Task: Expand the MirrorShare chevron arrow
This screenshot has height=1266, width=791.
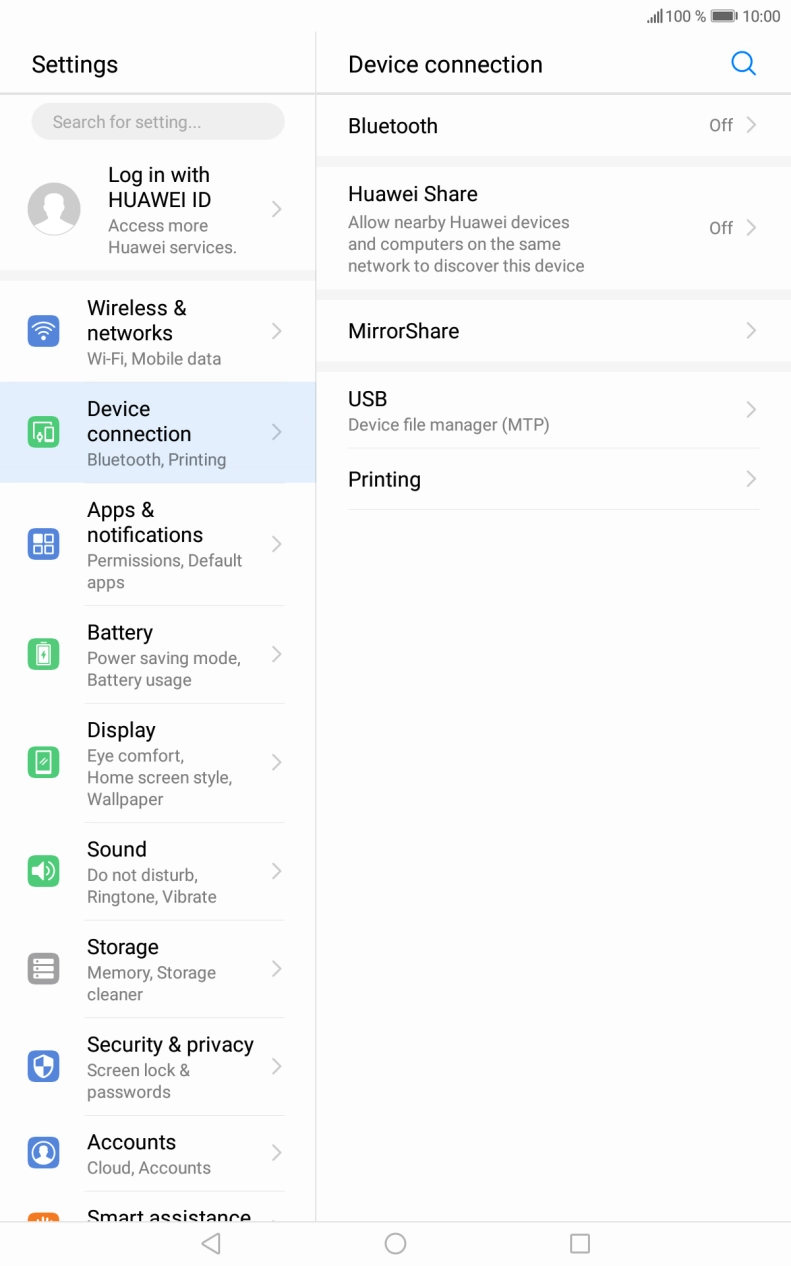Action: (x=751, y=331)
